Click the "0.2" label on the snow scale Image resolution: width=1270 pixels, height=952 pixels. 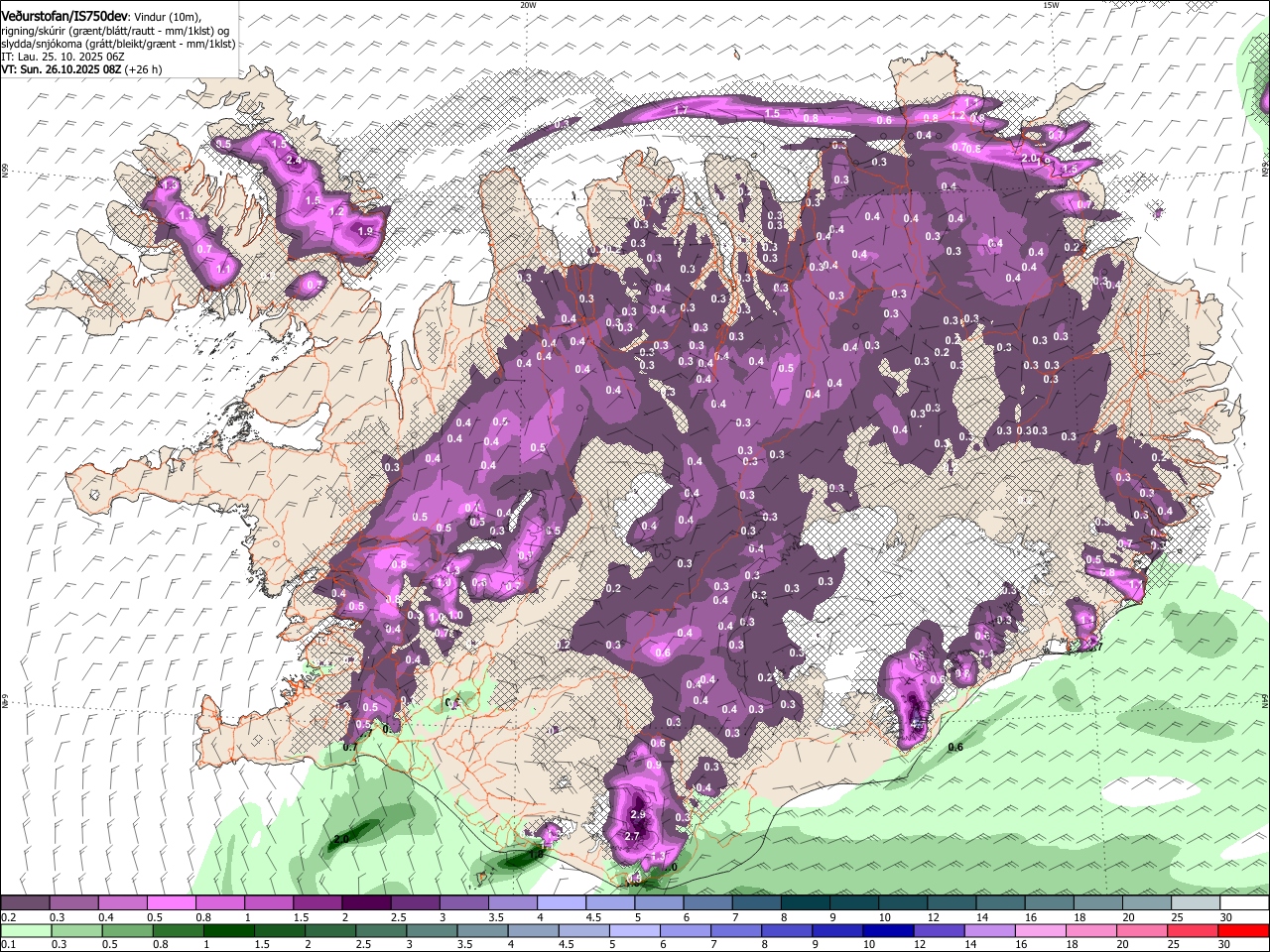coord(8,917)
